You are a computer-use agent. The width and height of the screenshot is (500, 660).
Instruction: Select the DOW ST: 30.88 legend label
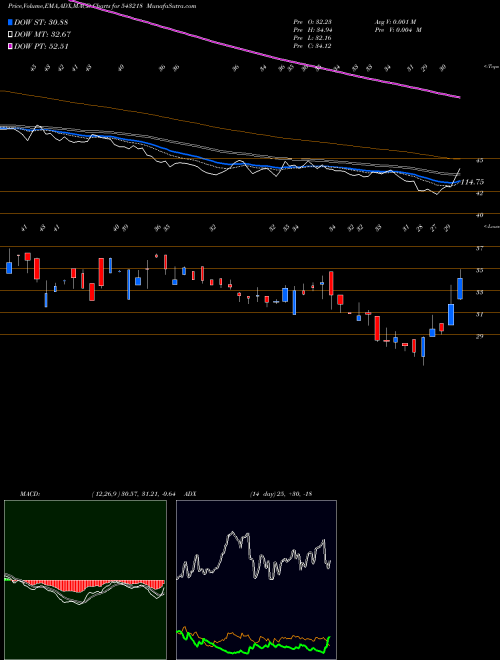(41, 22)
